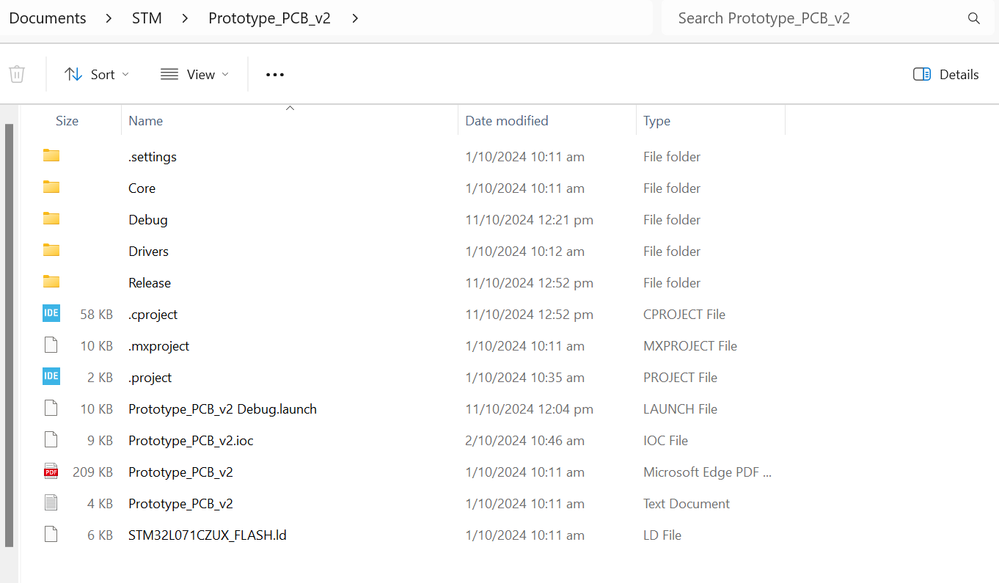Viewport: 999px width, 583px height.
Task: Select the STM32L071CZUX_FLASH.ld file
Action: pos(207,535)
